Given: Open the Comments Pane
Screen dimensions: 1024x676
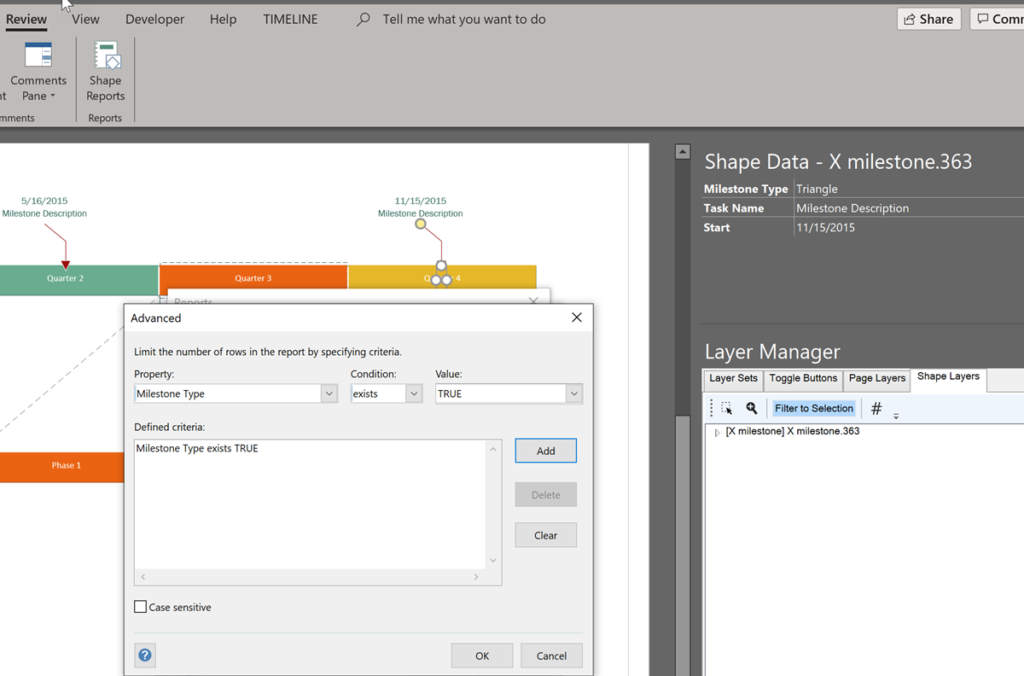Looking at the screenshot, I should [37, 70].
